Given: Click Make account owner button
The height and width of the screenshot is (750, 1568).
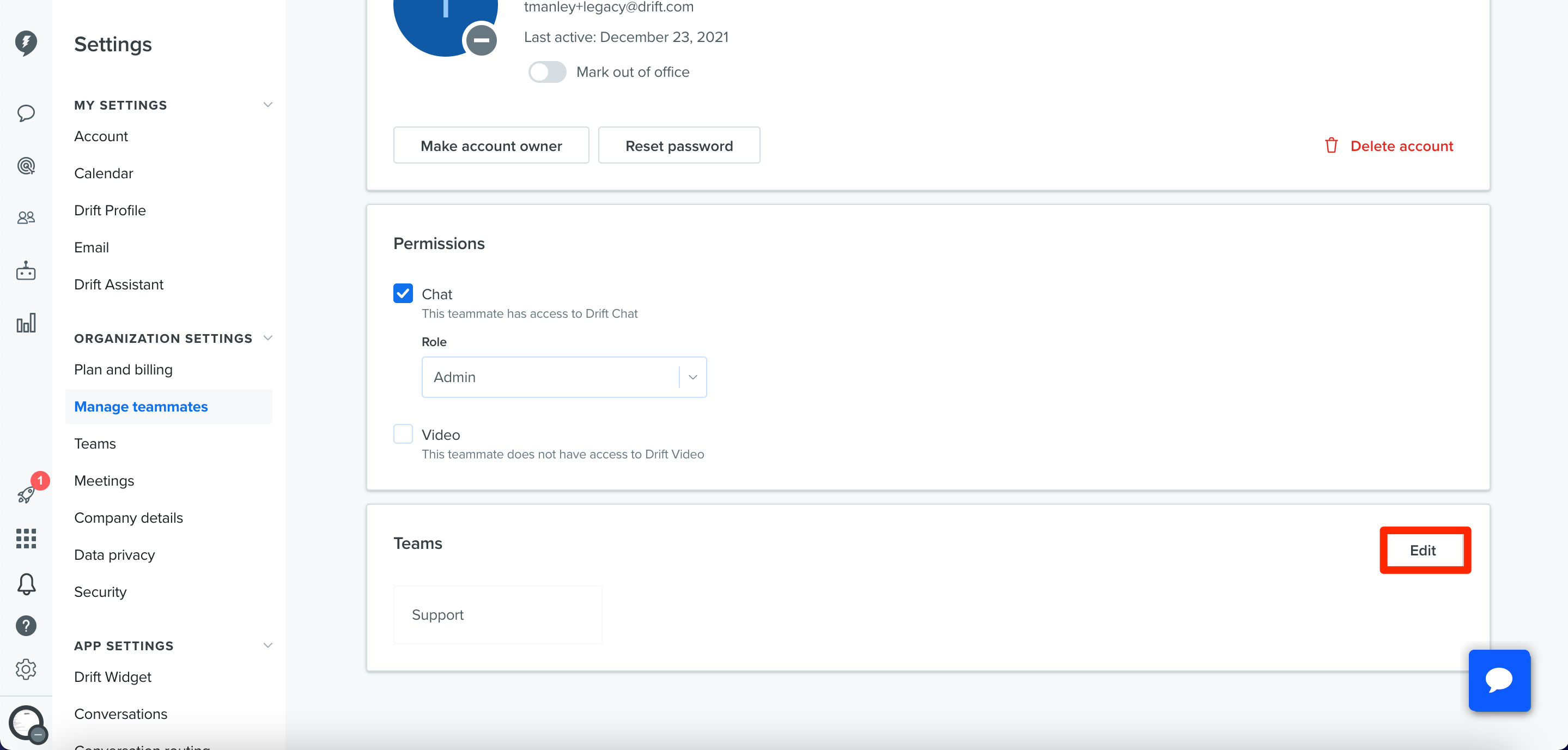Looking at the screenshot, I should pyautogui.click(x=491, y=146).
